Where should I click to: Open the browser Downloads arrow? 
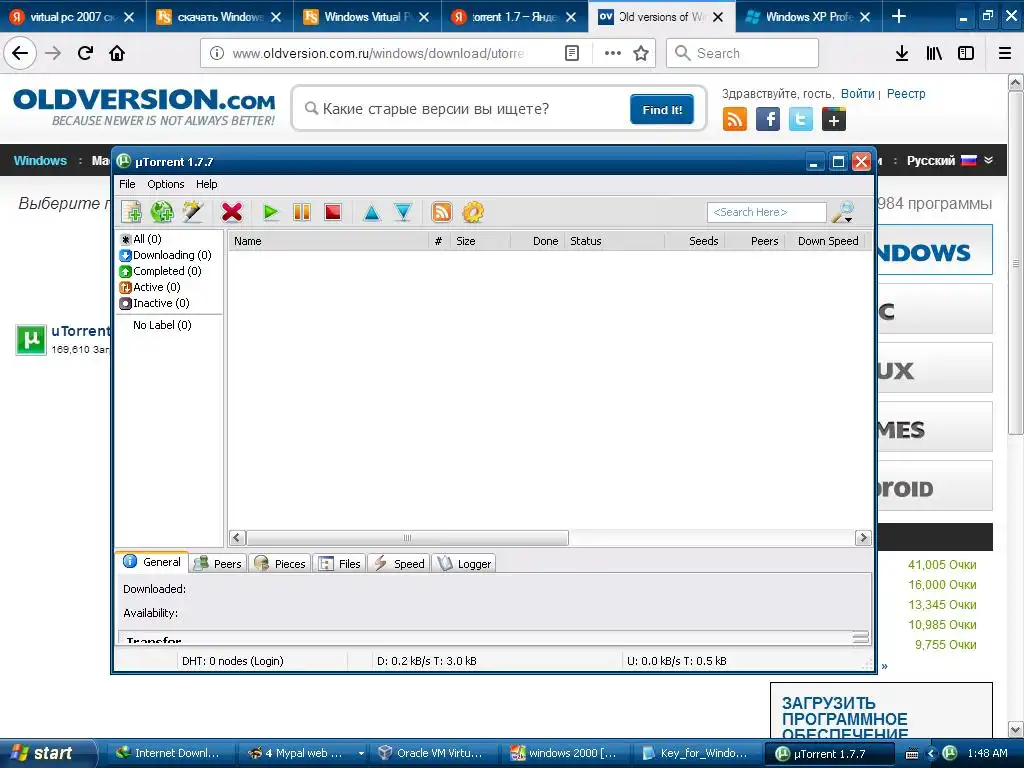902,53
